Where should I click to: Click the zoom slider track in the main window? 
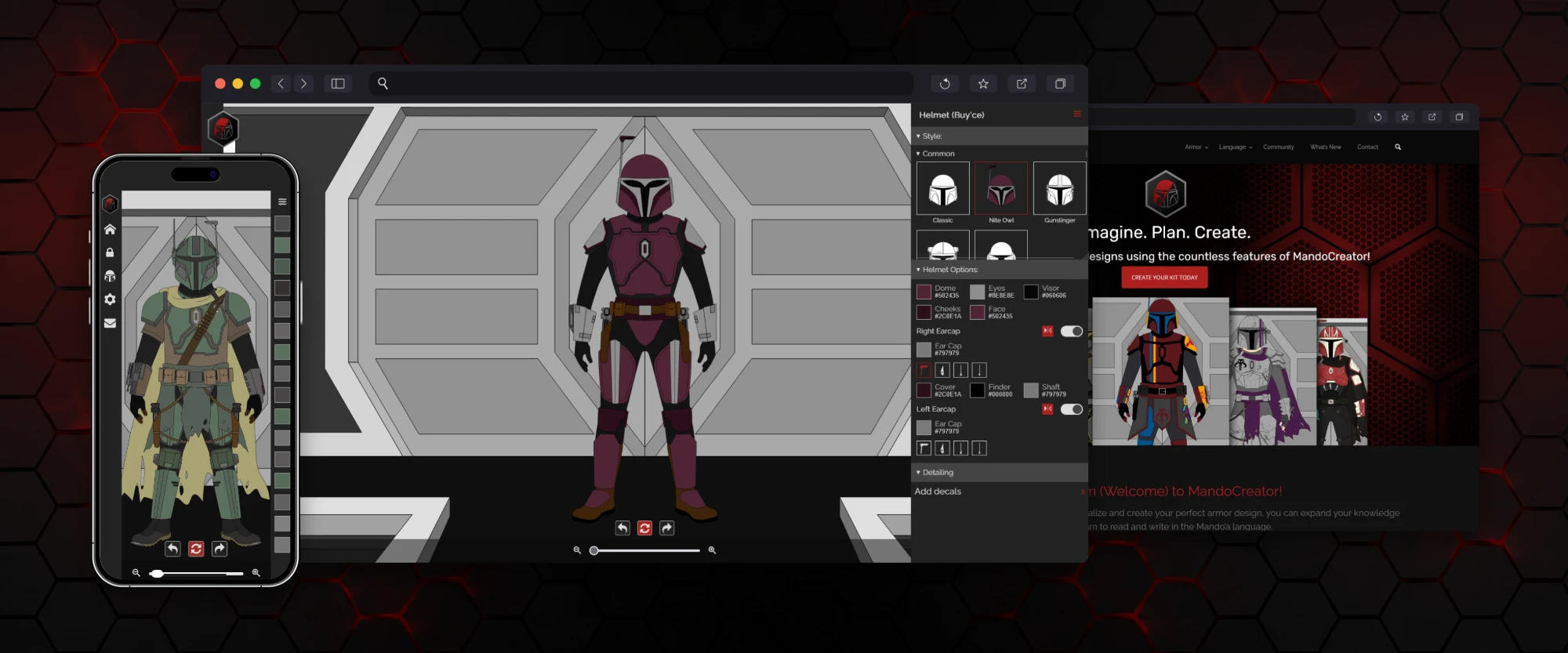click(x=645, y=550)
